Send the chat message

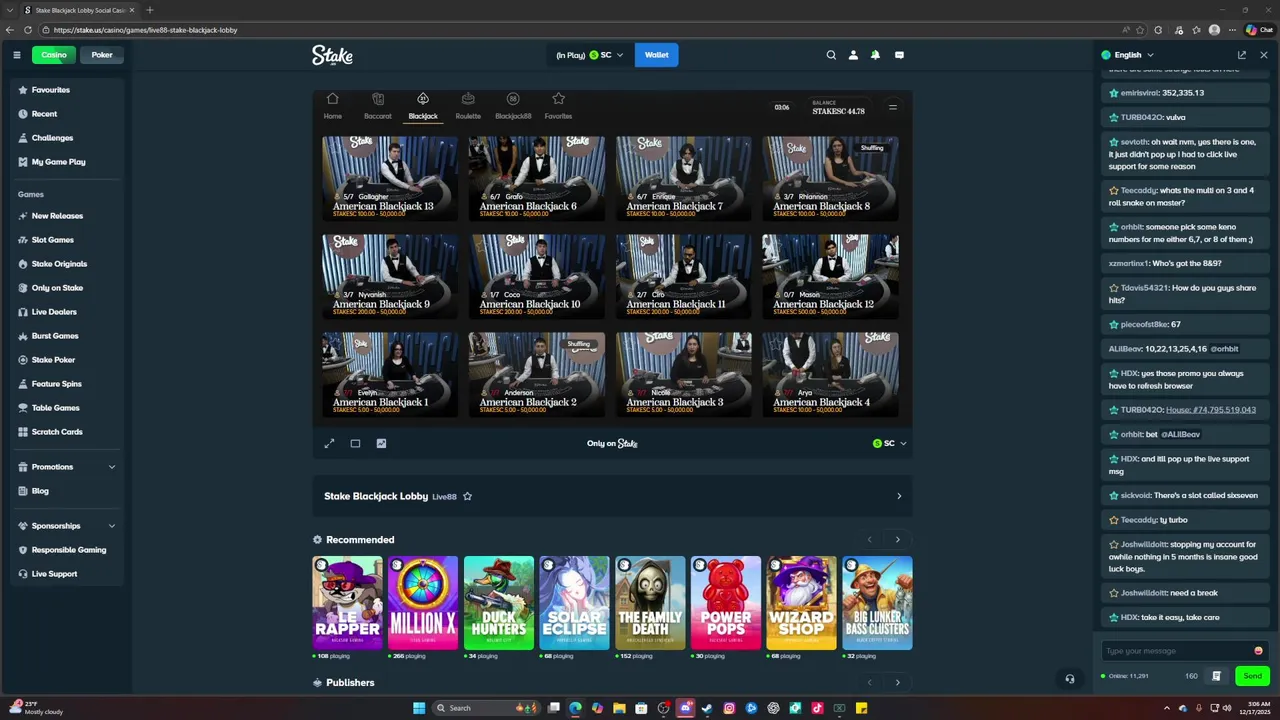[1253, 676]
